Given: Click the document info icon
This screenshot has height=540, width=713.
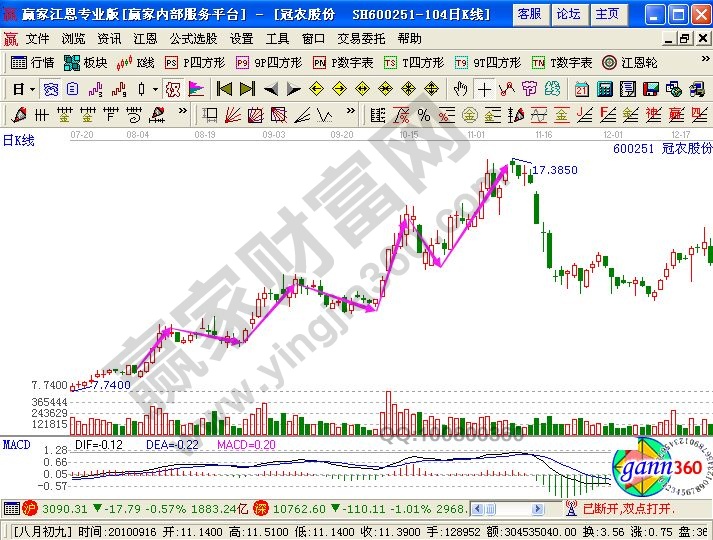Looking at the screenshot, I should [72, 90].
